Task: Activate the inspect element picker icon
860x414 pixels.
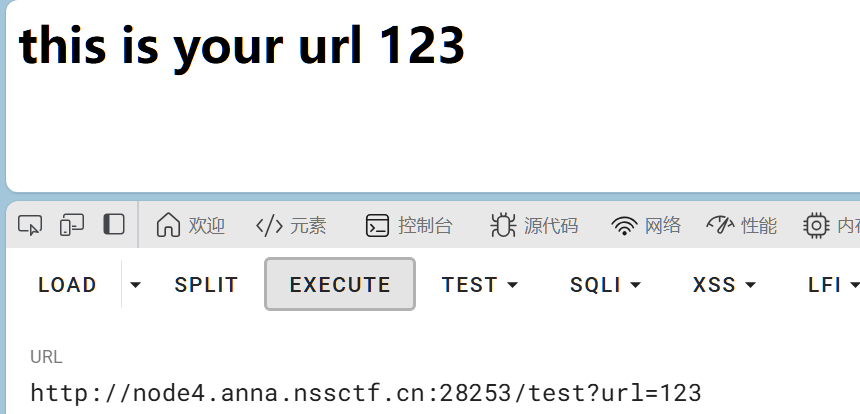Action: point(30,225)
